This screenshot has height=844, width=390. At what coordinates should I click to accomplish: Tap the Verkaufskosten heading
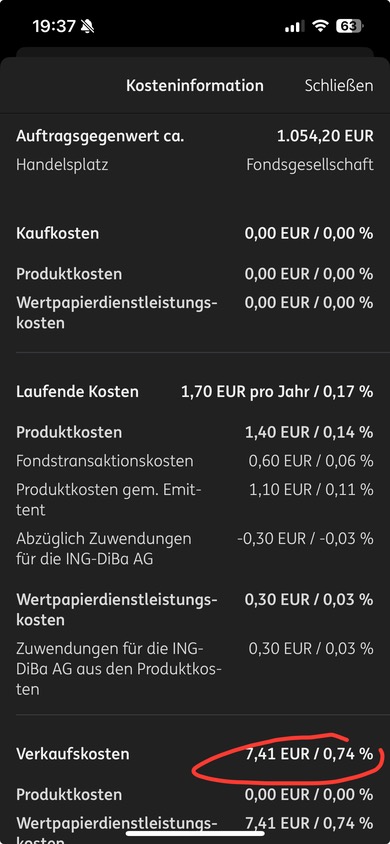coord(73,754)
